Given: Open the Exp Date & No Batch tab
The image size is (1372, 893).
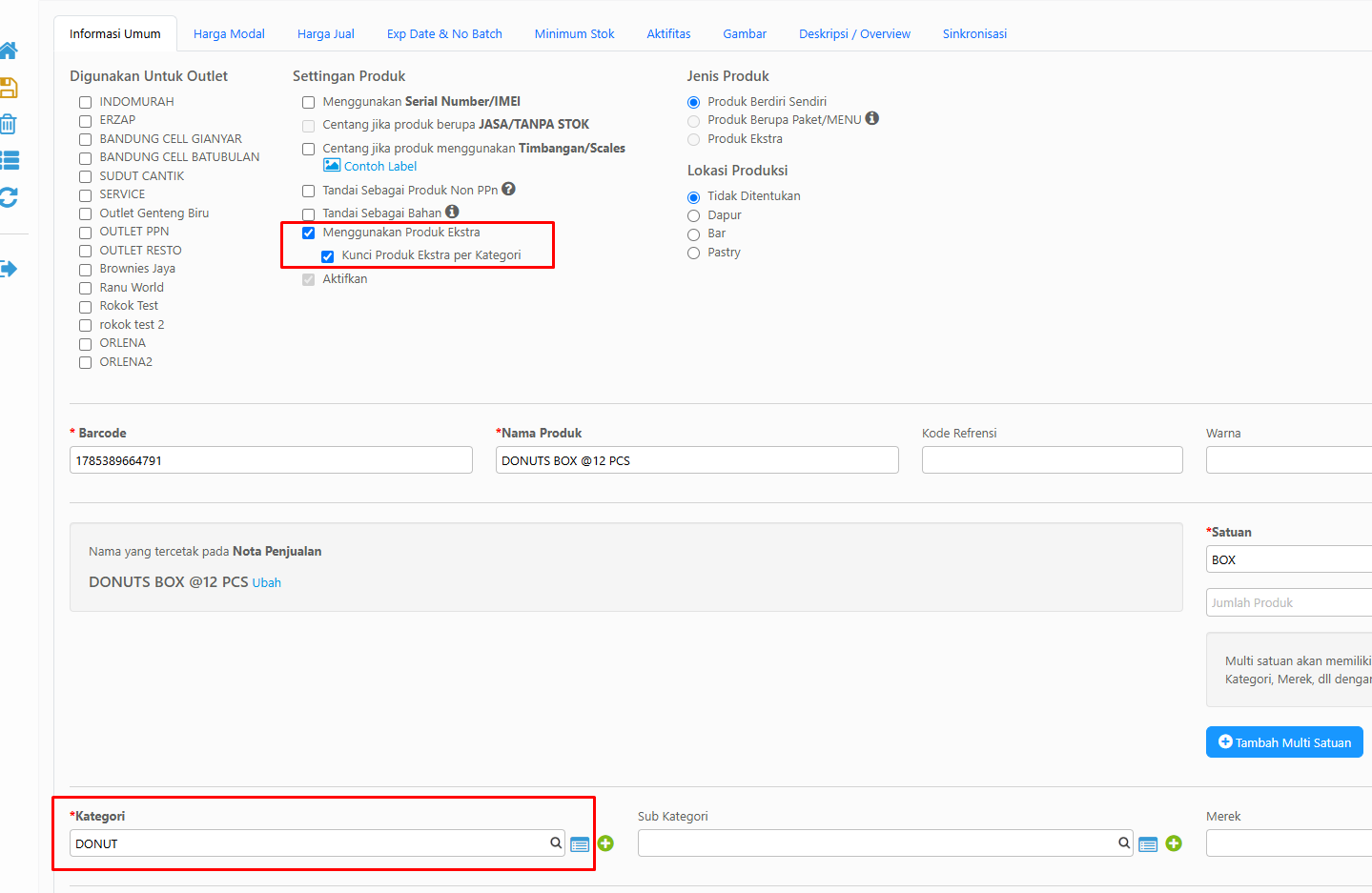Looking at the screenshot, I should point(444,33).
